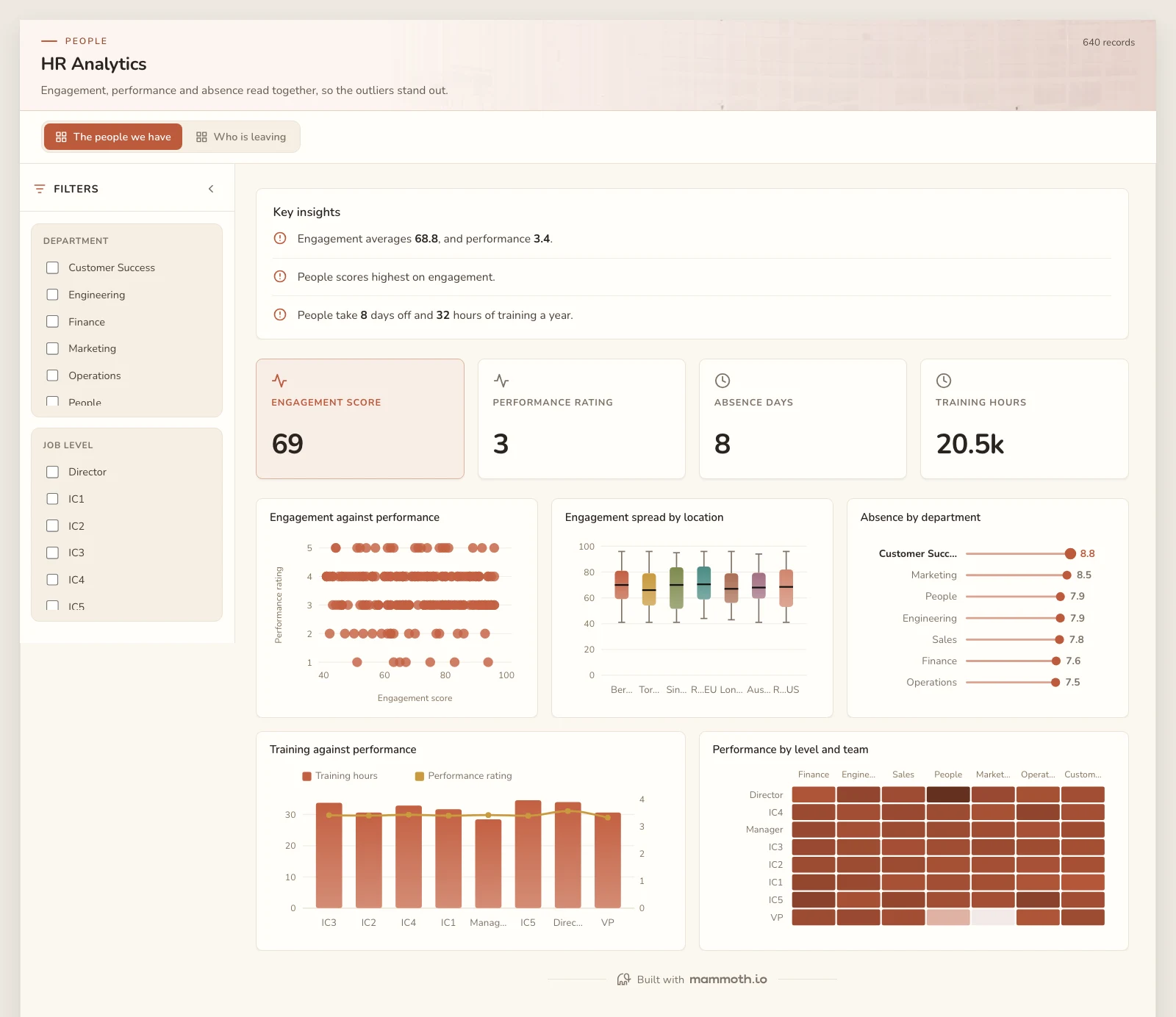Click the '640 records' text
The image size is (1176, 1017).
tap(1108, 42)
